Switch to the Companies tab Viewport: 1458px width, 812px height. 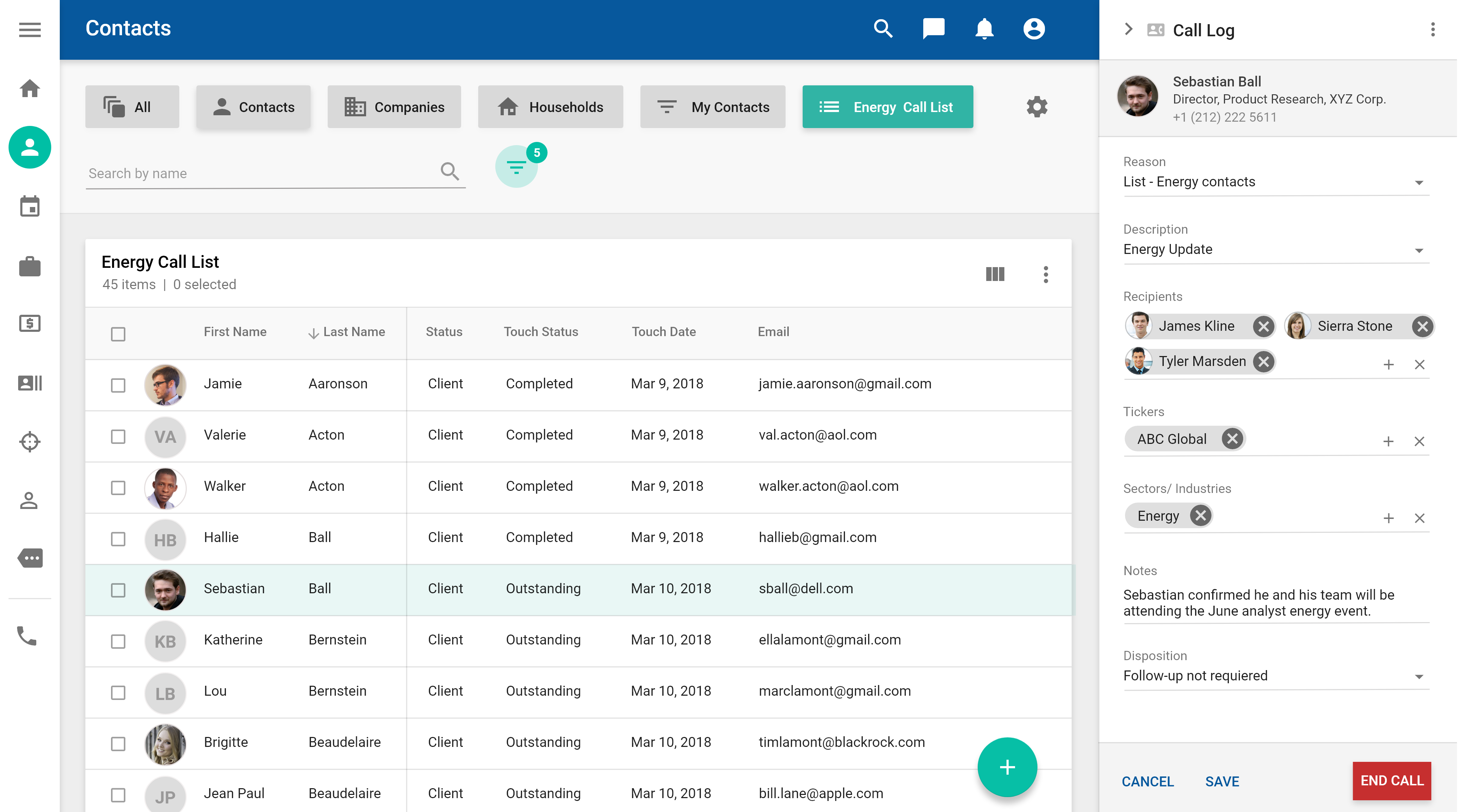[x=394, y=107]
